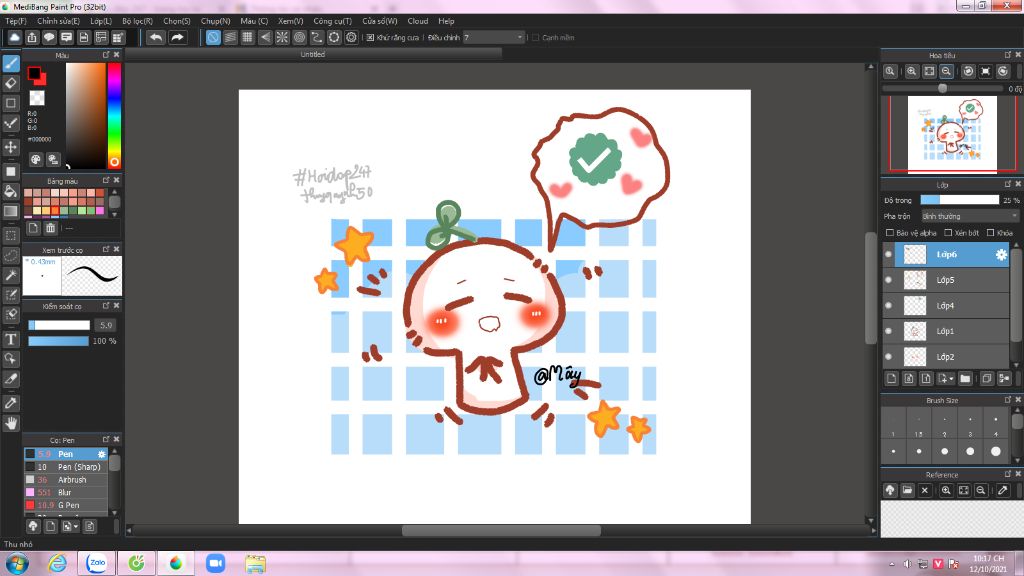Image resolution: width=1024 pixels, height=576 pixels.
Task: Open the Xem(V) menu
Action: coord(291,21)
